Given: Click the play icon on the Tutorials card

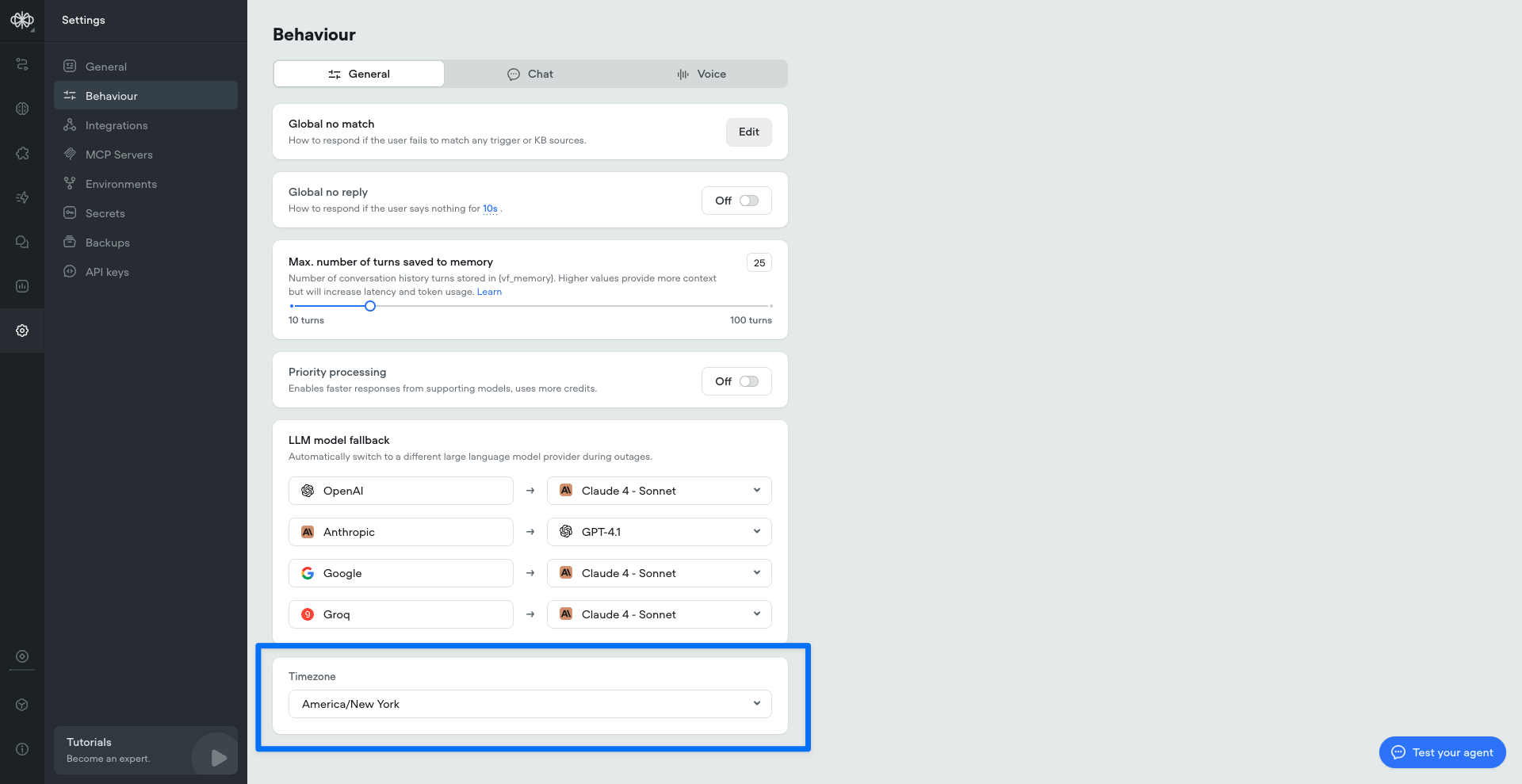Looking at the screenshot, I should click(219, 758).
